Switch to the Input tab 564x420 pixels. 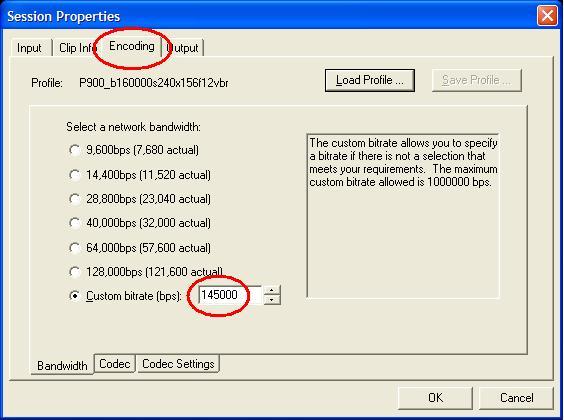(29, 48)
